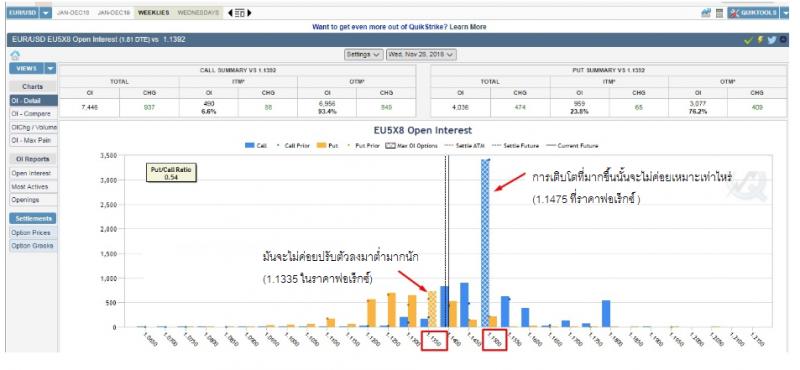Click the CALL SUMMARY VS 1.1392 header

click(x=238, y=70)
